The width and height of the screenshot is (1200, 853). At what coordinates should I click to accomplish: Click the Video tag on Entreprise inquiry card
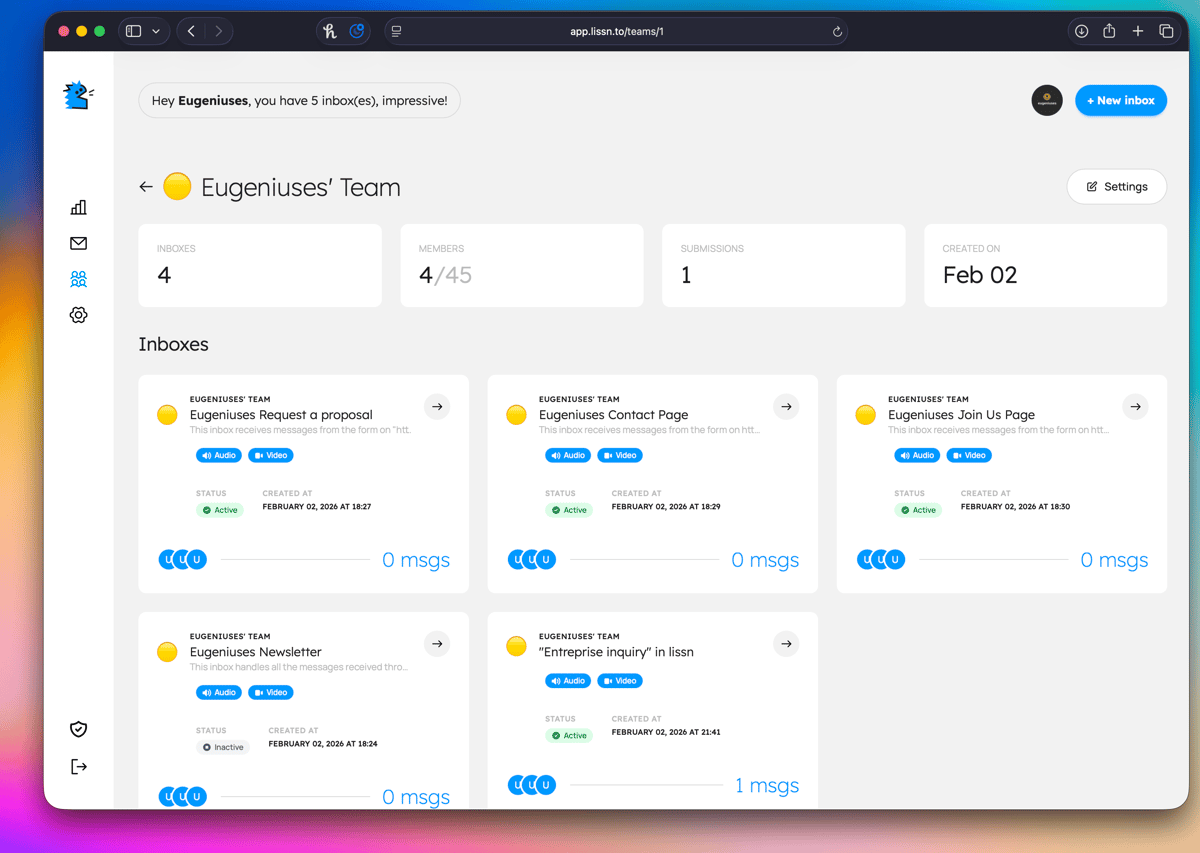click(x=620, y=681)
